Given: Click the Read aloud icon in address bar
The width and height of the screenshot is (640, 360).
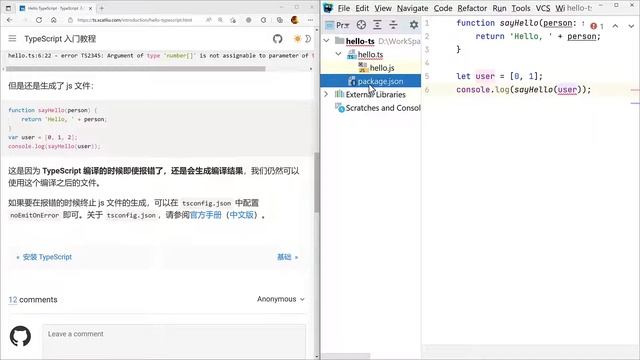Looking at the screenshot, I should pyautogui.click(x=209, y=20).
